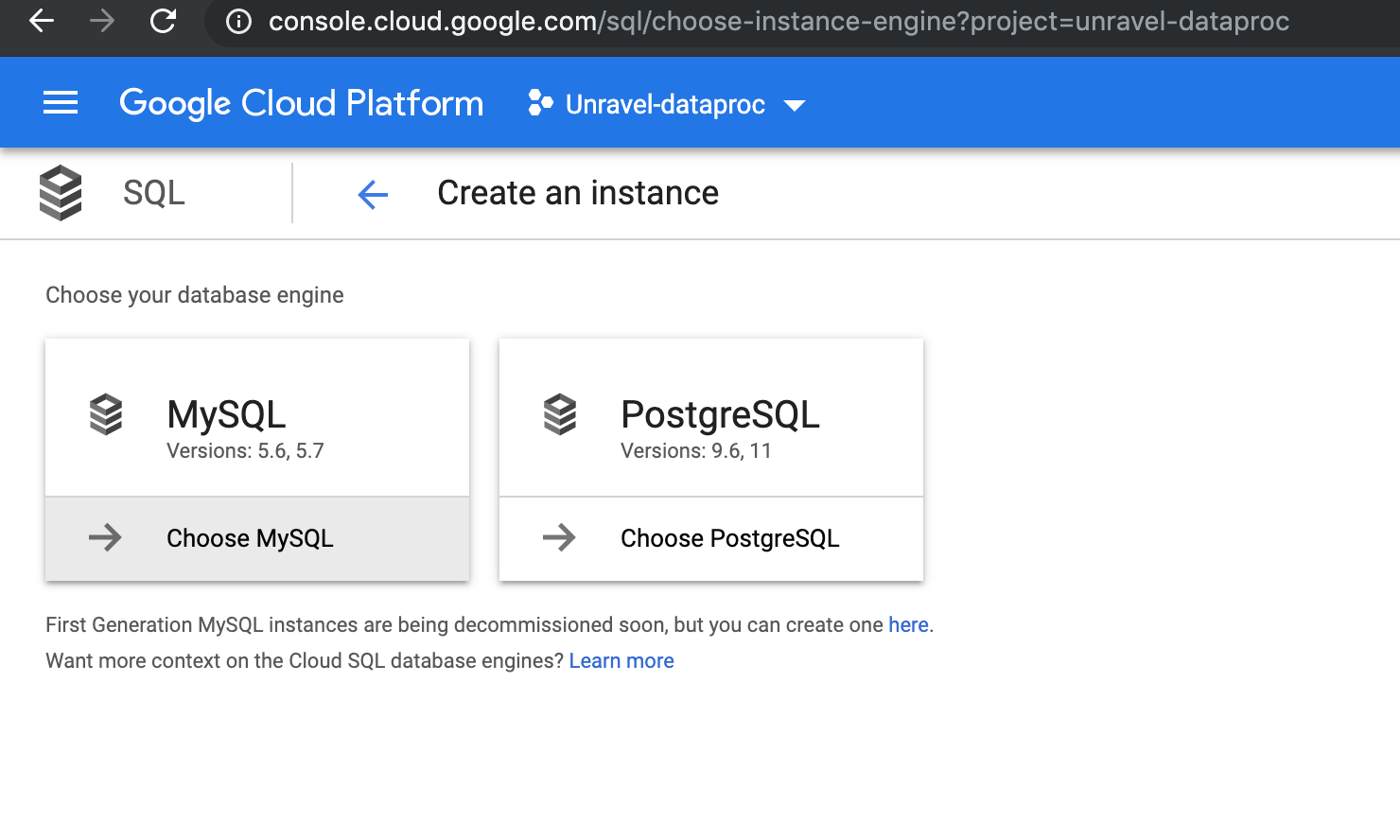Open the 'Learn more' link

pyautogui.click(x=621, y=661)
